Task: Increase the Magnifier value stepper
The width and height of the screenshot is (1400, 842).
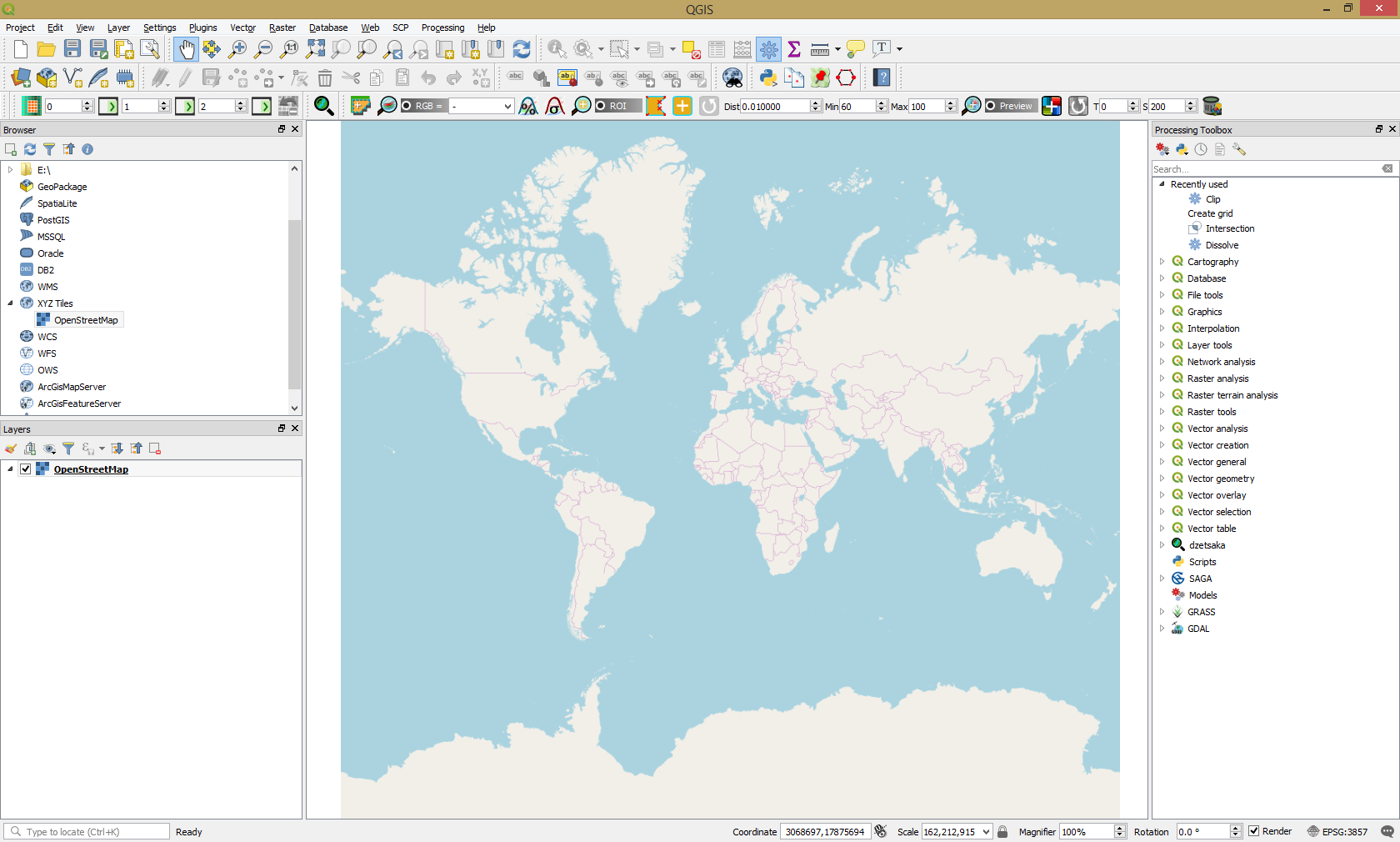Action: 1119,828
